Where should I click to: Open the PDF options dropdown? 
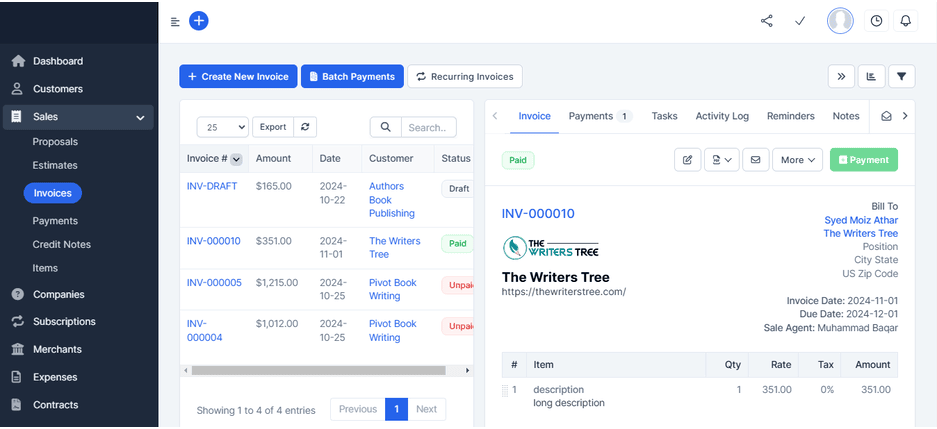[x=721, y=160]
